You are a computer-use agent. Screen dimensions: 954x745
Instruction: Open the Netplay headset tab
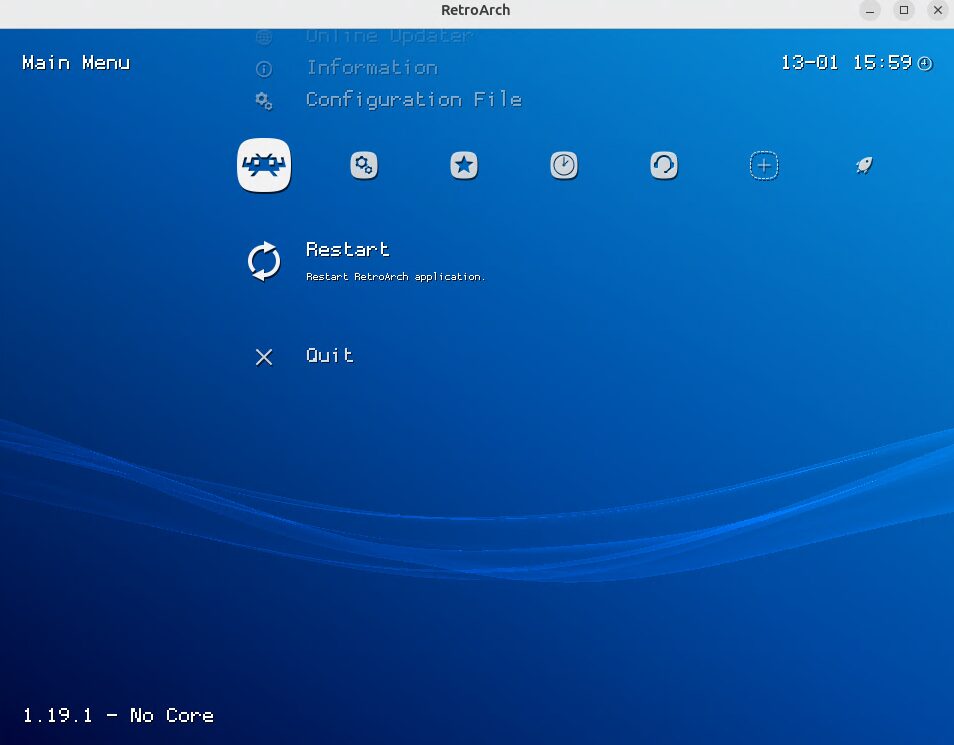click(664, 165)
